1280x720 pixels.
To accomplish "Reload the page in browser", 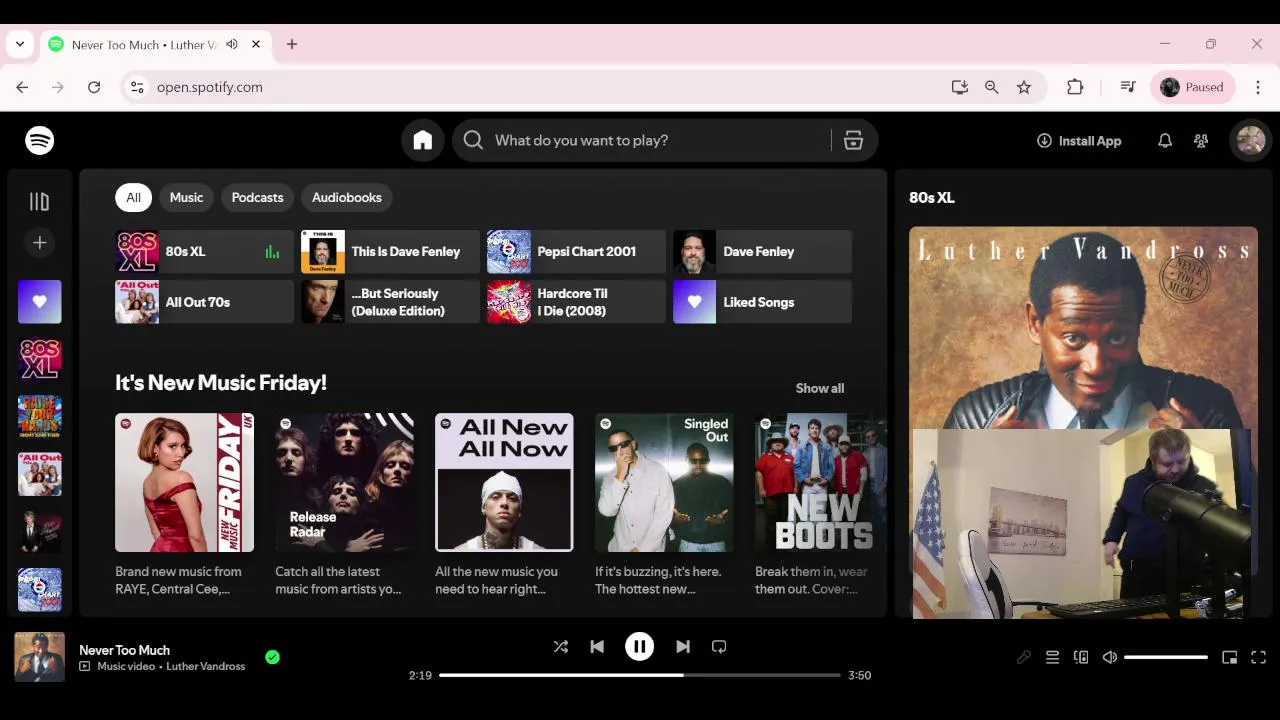I will pos(94,87).
